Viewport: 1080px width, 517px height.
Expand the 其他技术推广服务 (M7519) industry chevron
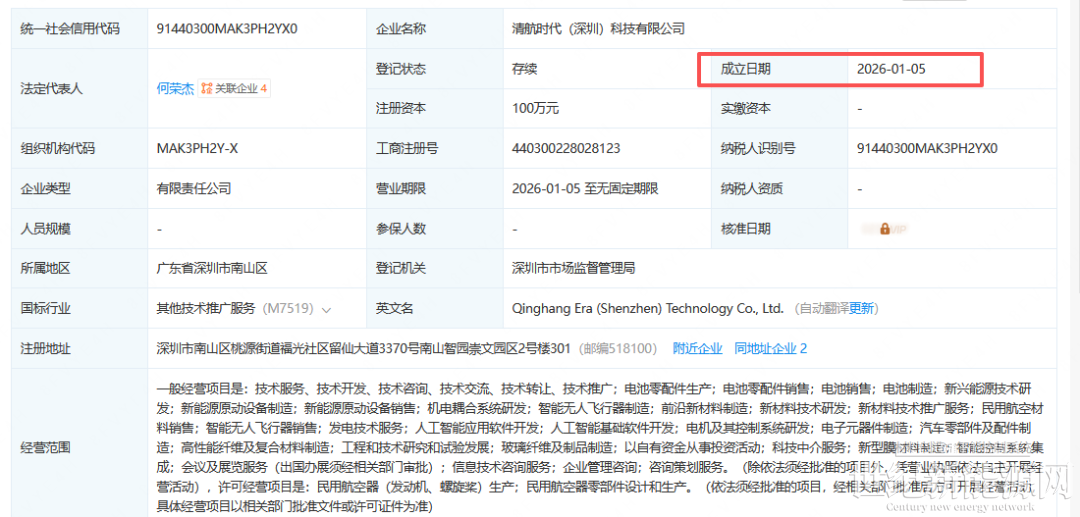(326, 309)
